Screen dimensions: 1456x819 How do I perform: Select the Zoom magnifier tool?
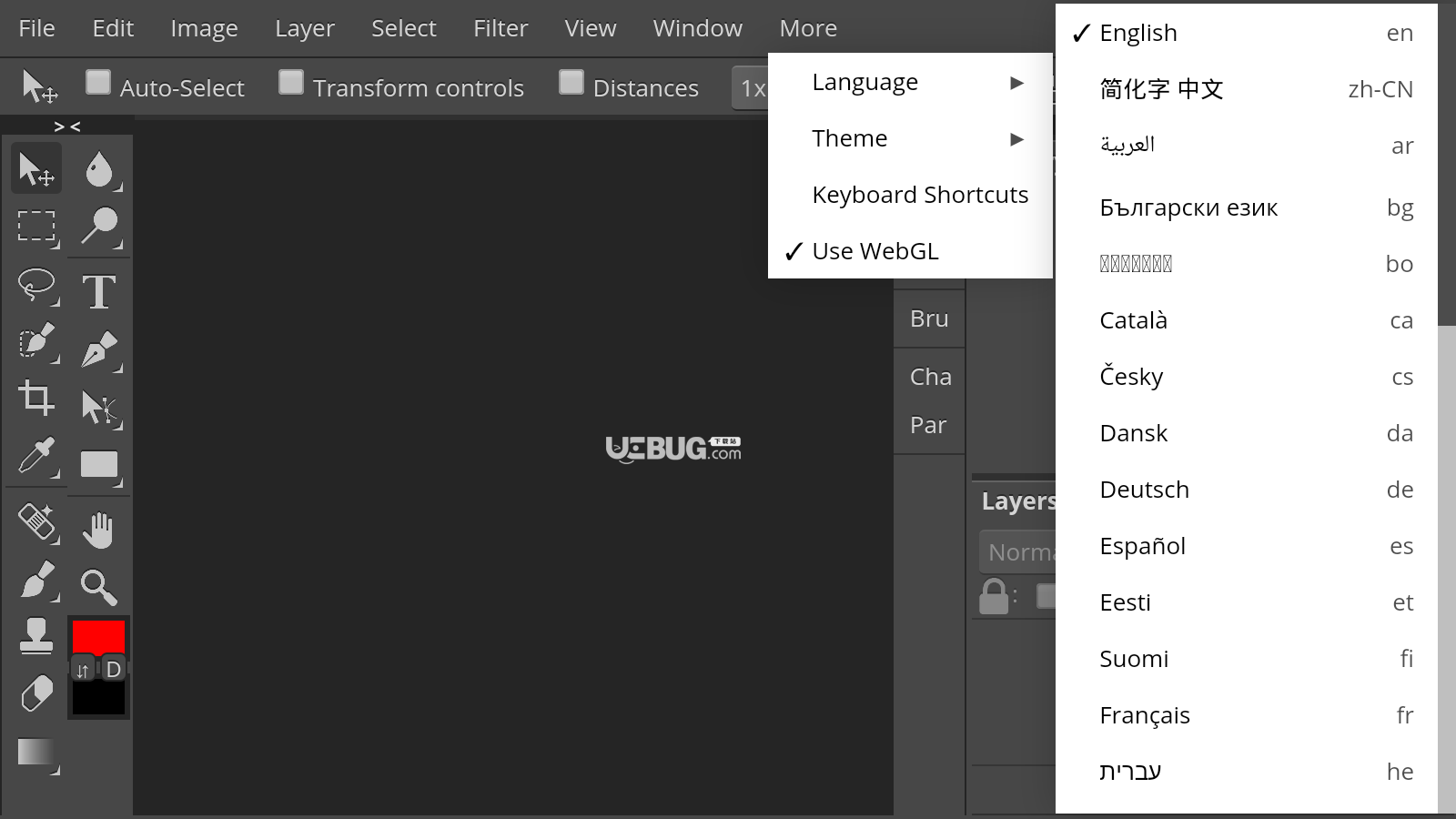(x=99, y=587)
